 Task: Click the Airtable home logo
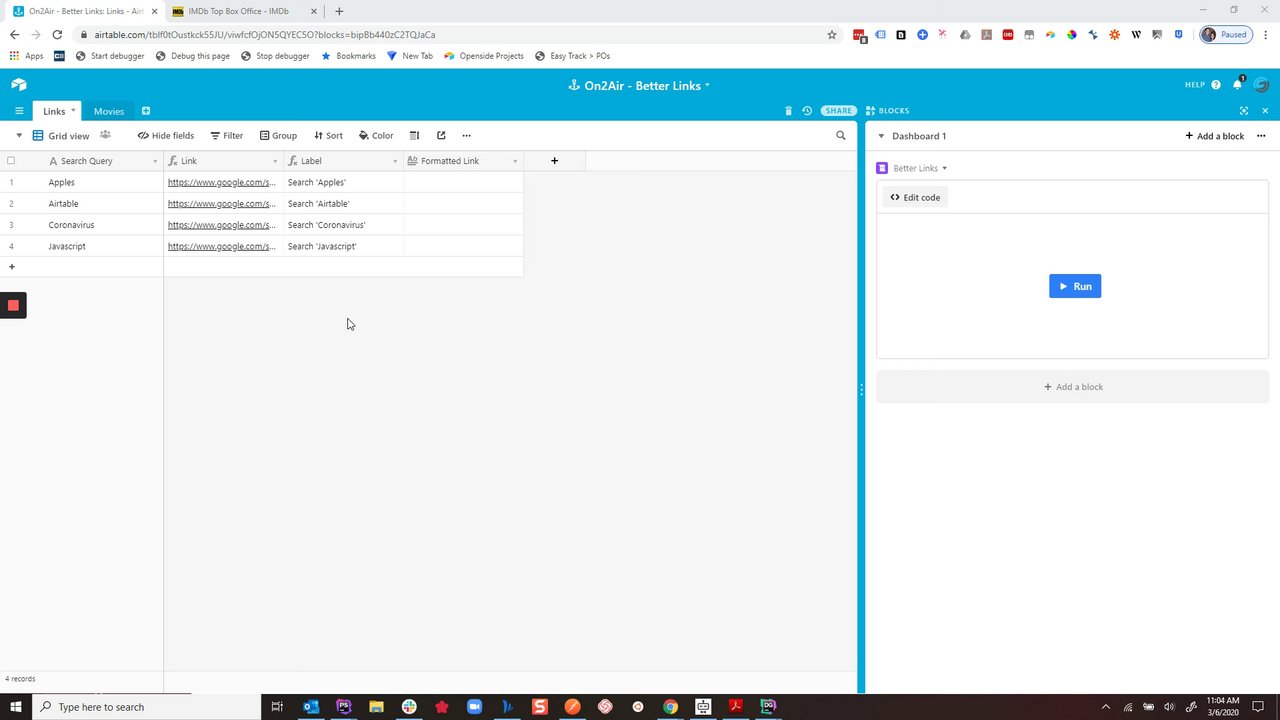[18, 85]
